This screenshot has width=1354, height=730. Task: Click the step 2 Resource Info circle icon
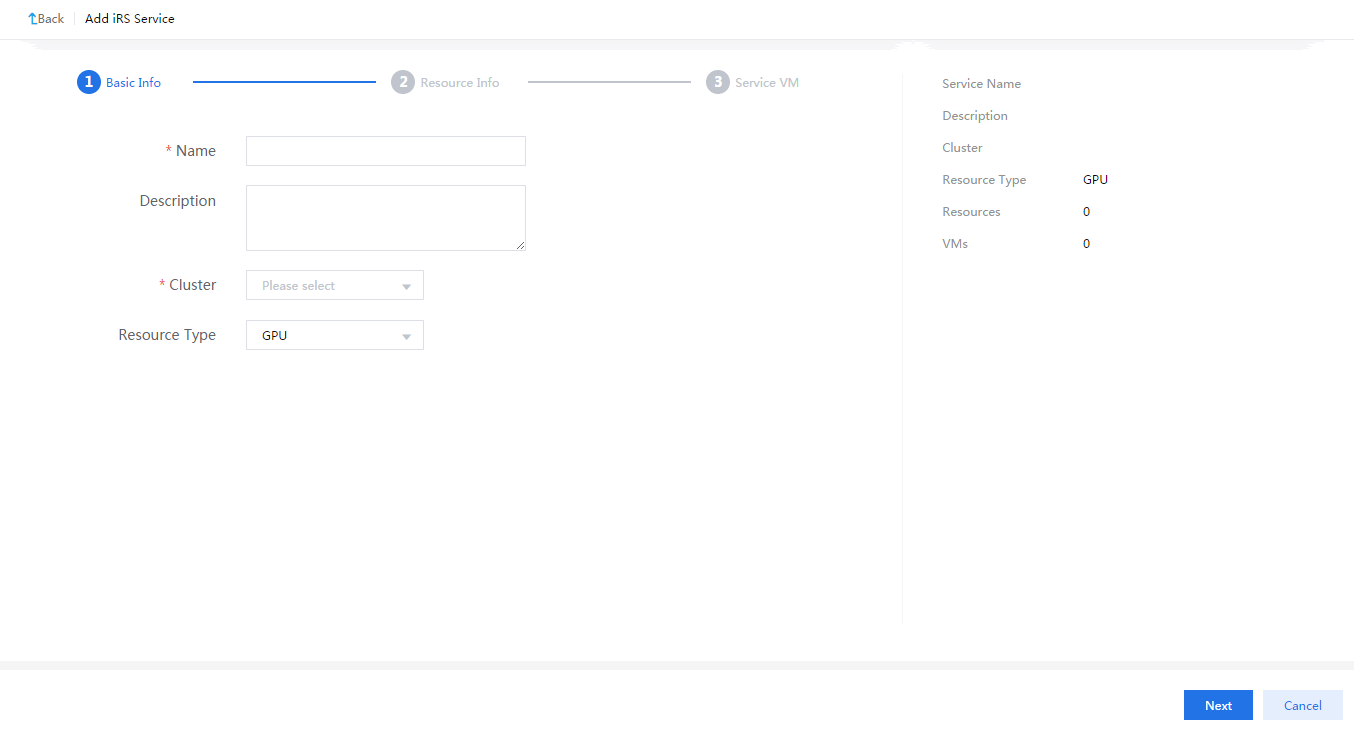[403, 82]
